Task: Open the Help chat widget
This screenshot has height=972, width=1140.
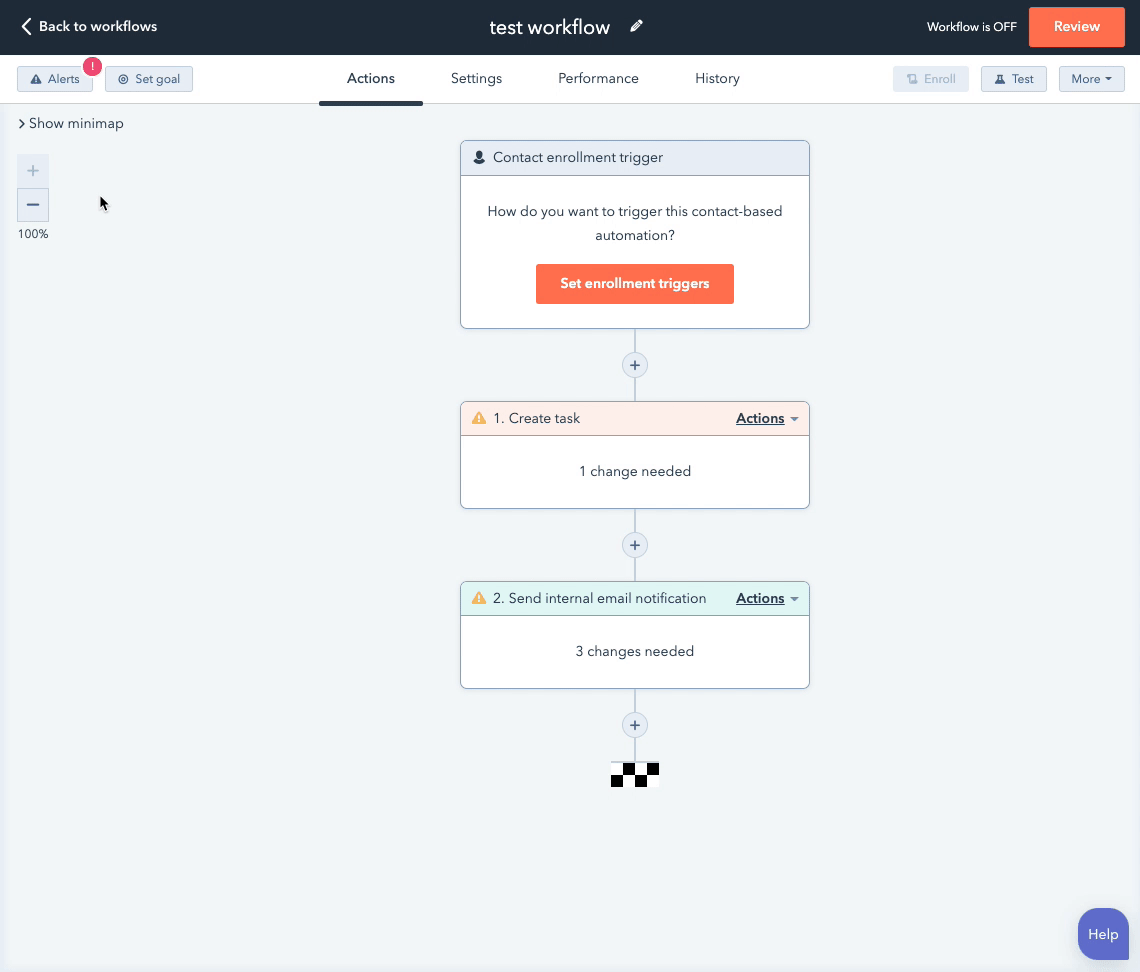Action: 1103,934
